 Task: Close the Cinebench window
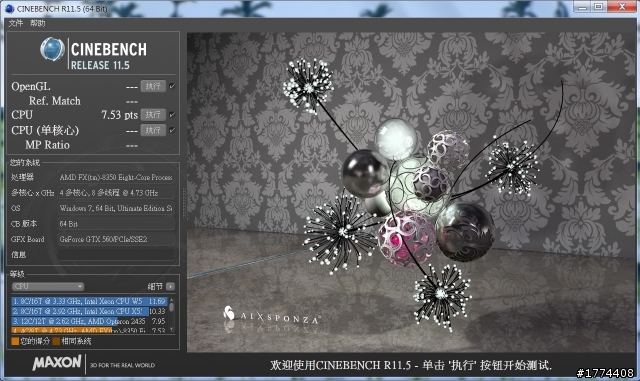(622, 6)
